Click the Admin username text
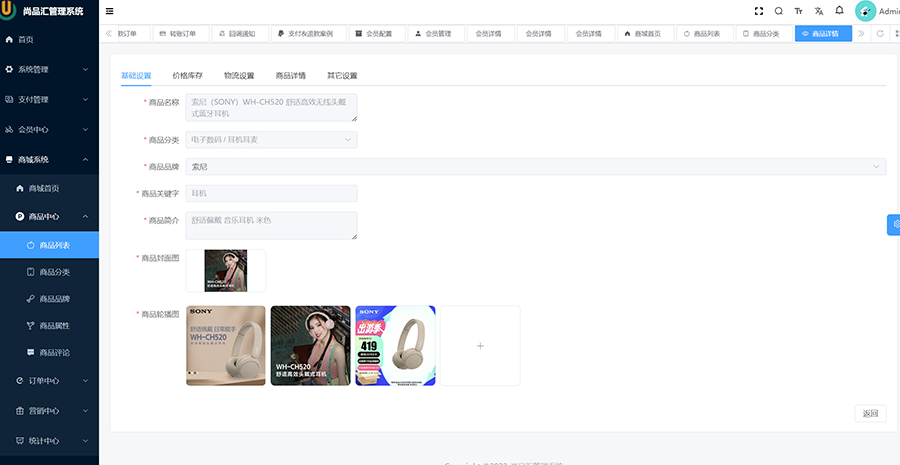The image size is (900, 465). point(889,11)
